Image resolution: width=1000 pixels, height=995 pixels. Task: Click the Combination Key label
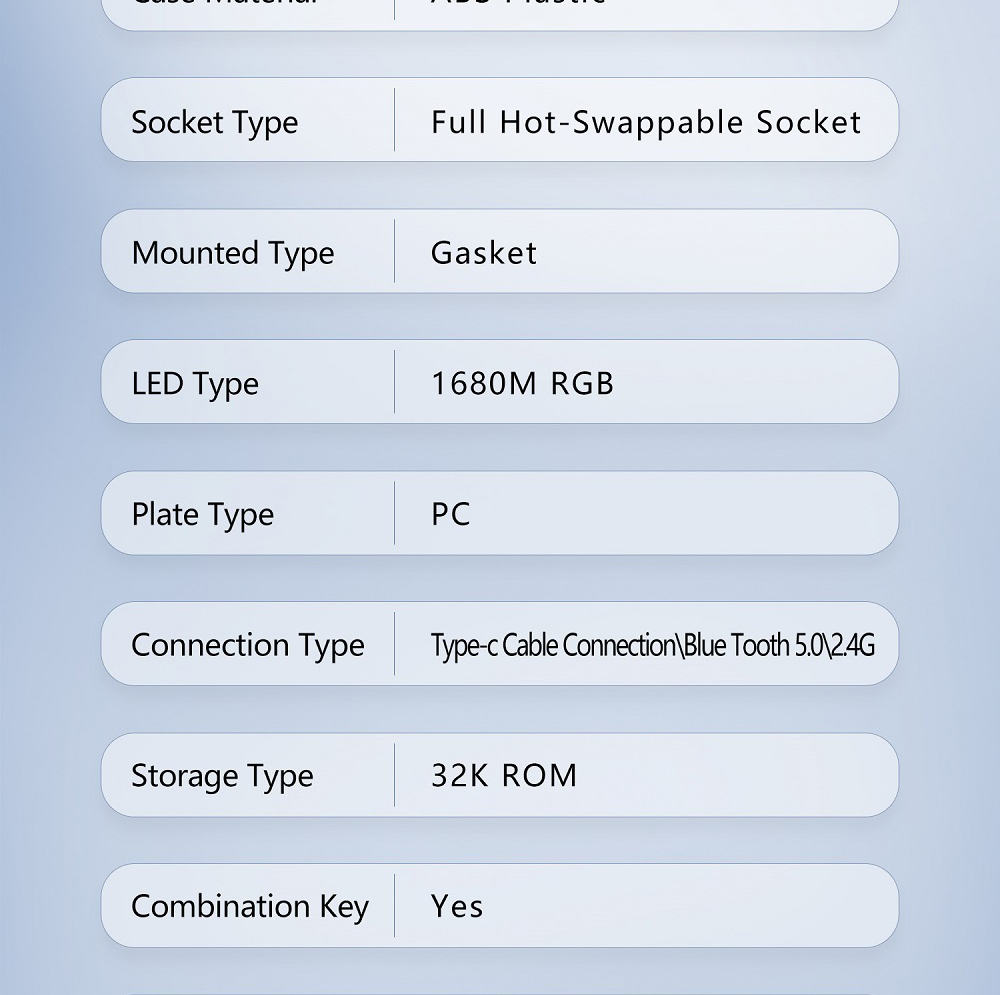(250, 906)
